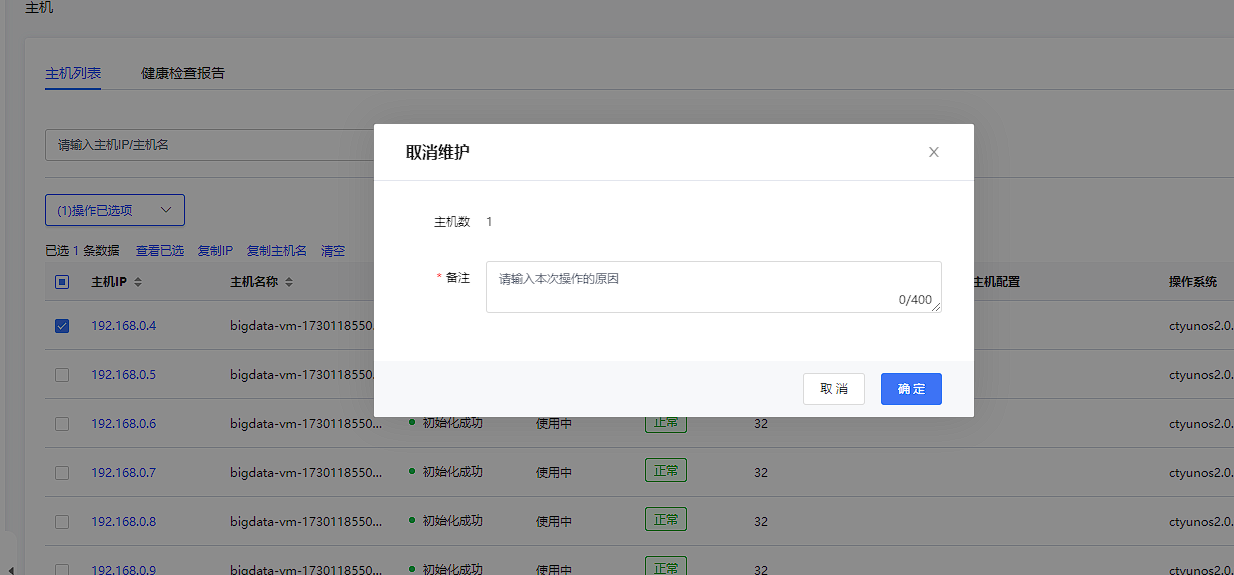Click ctyunos2.0 cell in 192.168.0.7 row

point(1201,472)
